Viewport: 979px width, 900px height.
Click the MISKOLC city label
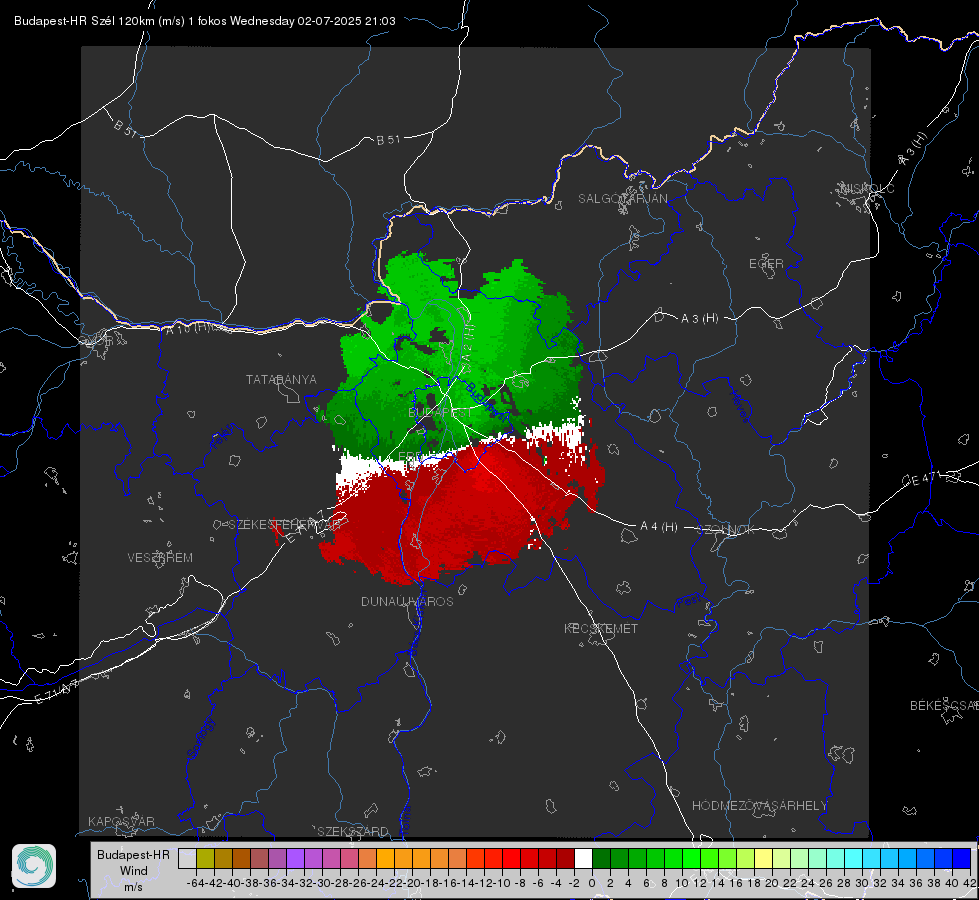pyautogui.click(x=867, y=188)
